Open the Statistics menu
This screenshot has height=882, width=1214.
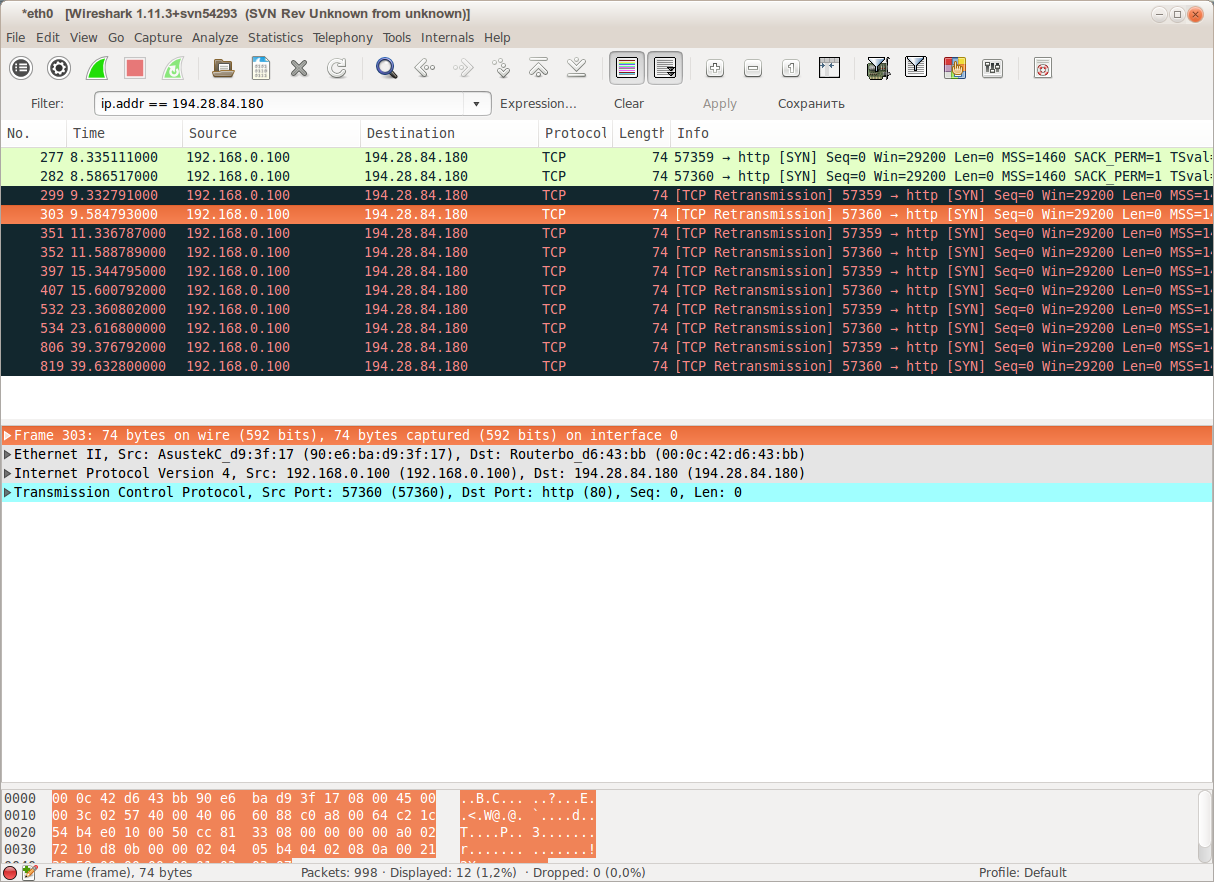tap(275, 37)
